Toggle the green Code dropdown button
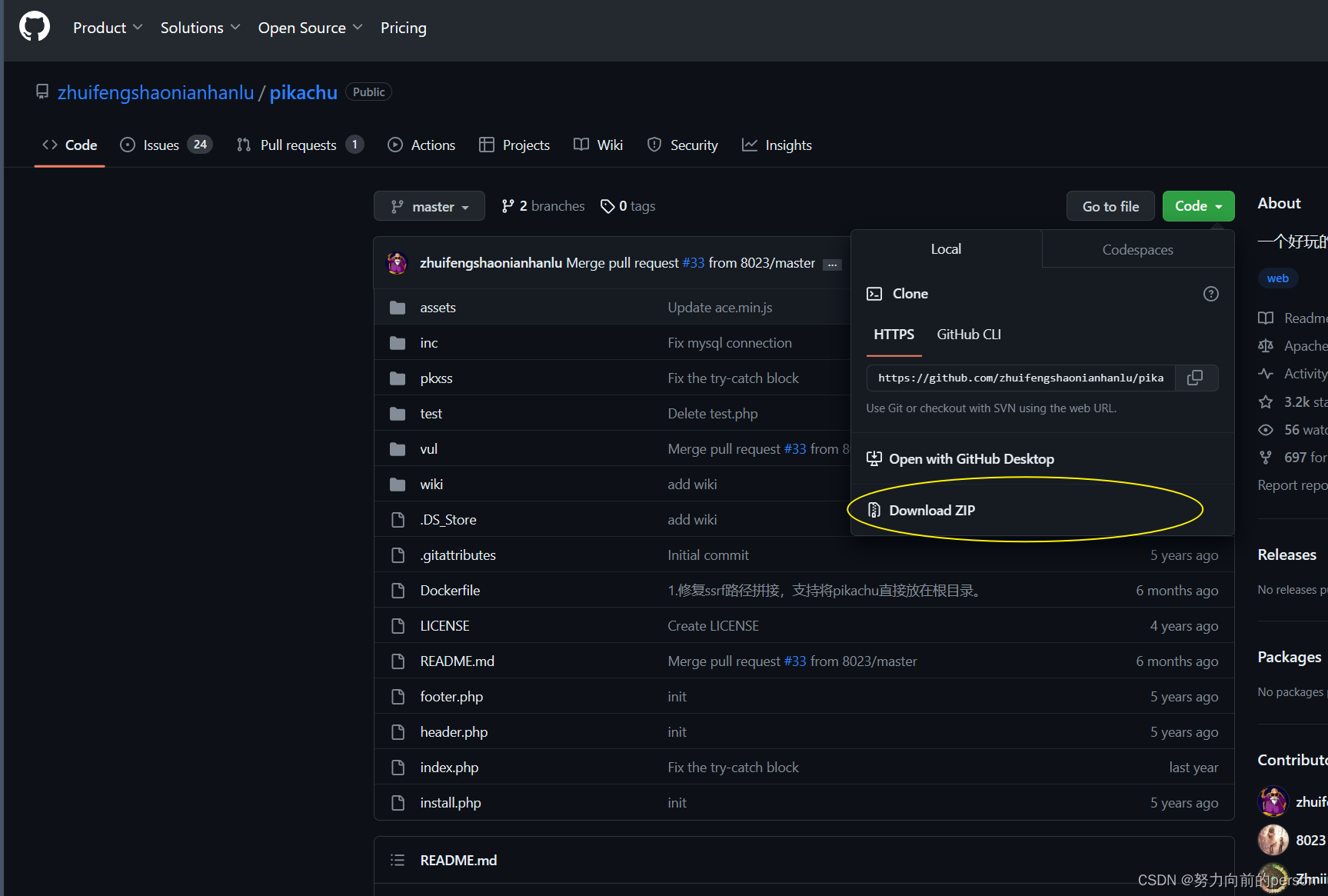The height and width of the screenshot is (896, 1328). pyautogui.click(x=1198, y=206)
